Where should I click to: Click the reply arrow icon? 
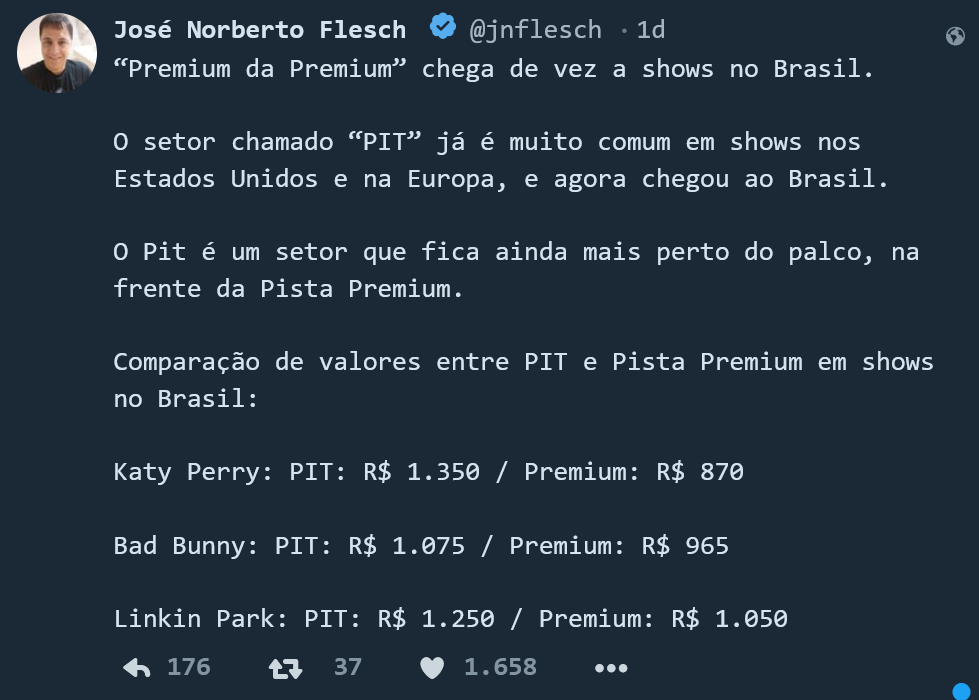(x=137, y=668)
